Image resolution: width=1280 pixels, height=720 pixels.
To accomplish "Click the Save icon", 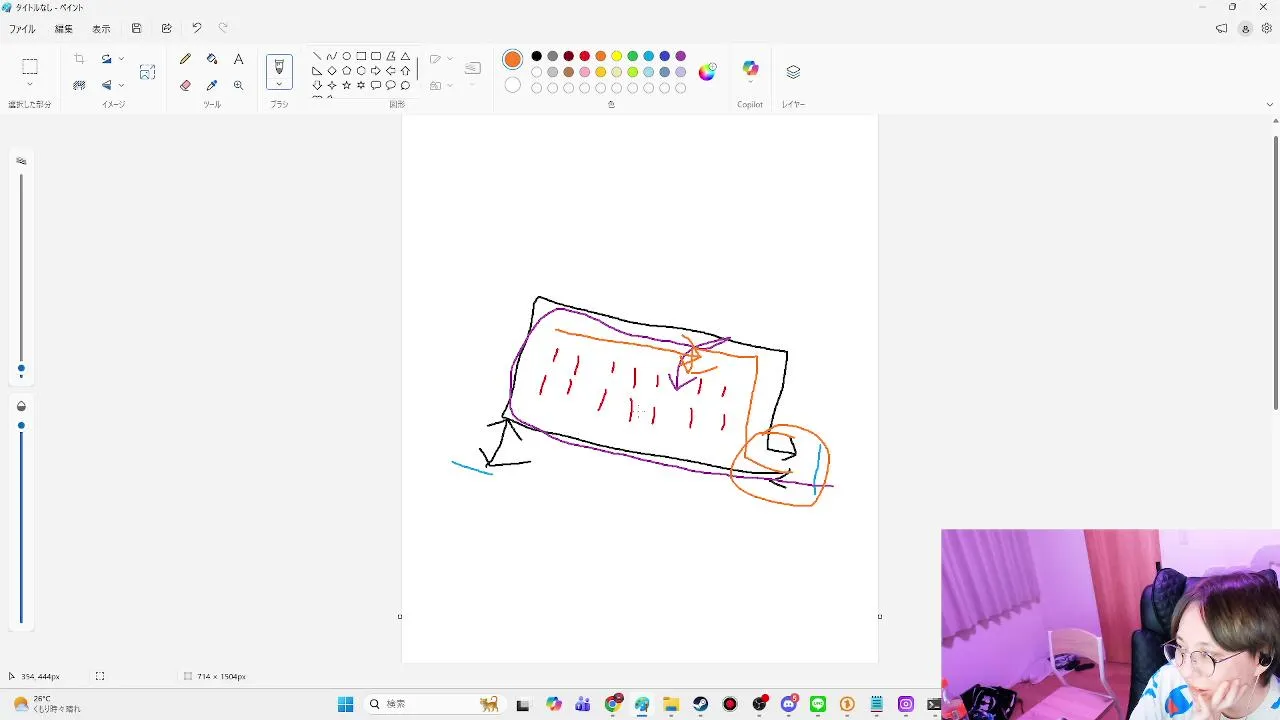I will click(x=137, y=29).
